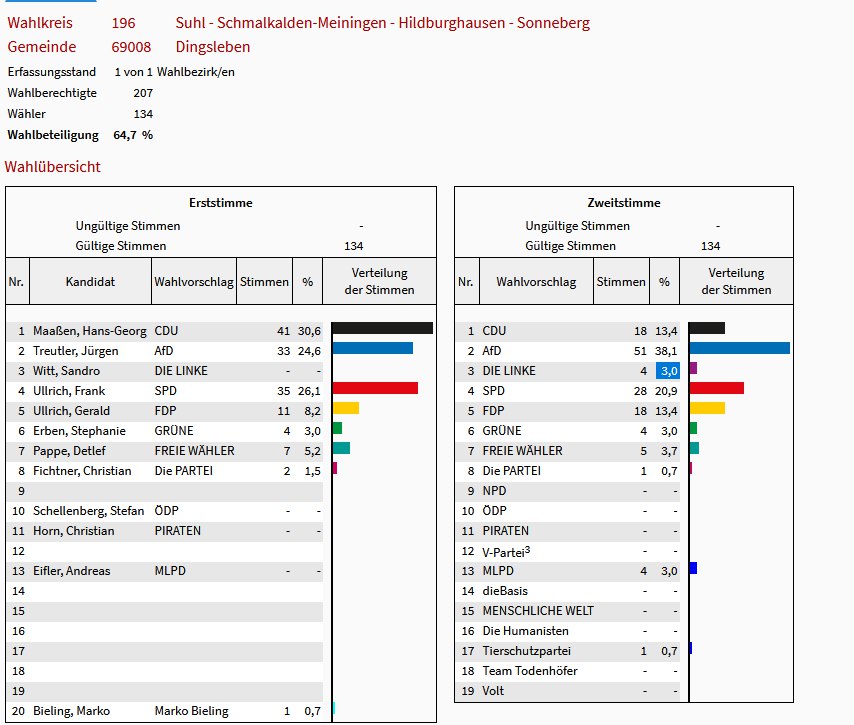Image resolution: width=854 pixels, height=725 pixels.
Task: Click teal FREIE WÄHLER bar in Erststimme chart
Action: (x=341, y=448)
